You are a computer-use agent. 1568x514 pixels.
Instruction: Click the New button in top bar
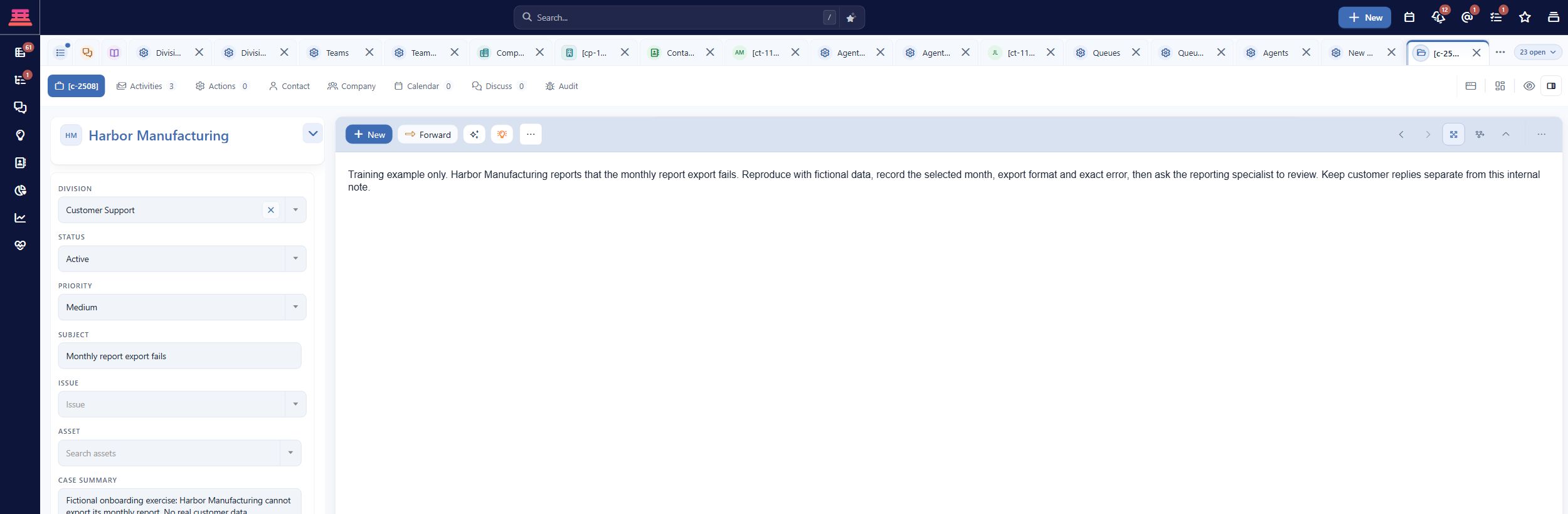[x=1364, y=18]
